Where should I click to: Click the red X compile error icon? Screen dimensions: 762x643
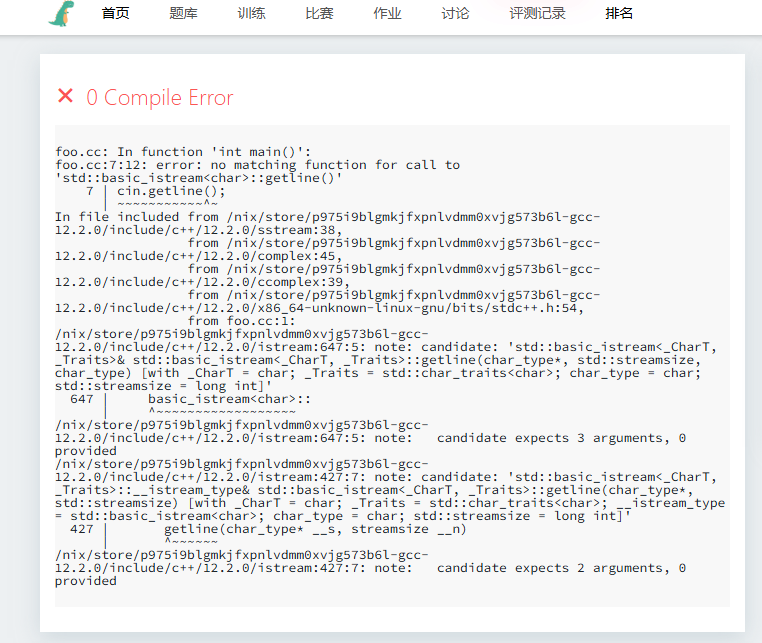[x=66, y=96]
